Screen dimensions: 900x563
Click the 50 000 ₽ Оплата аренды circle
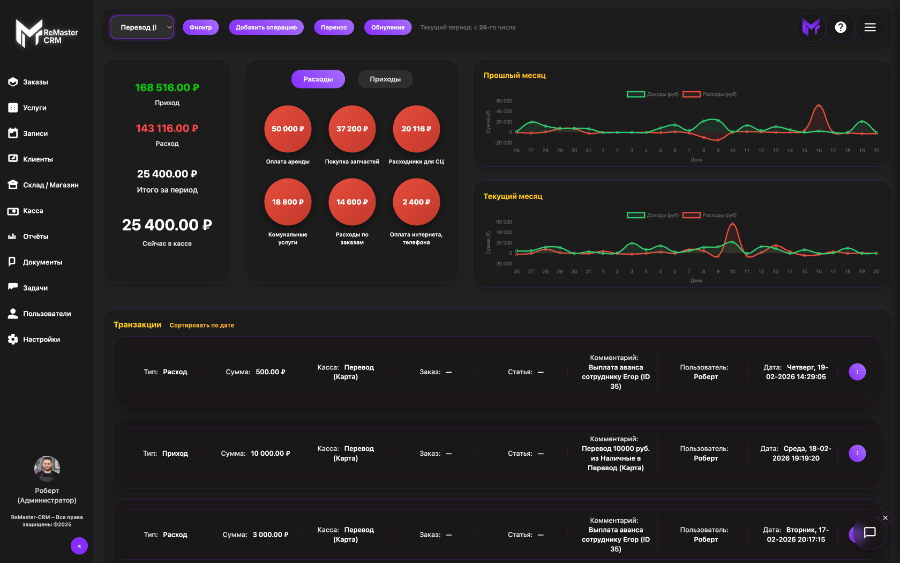(288, 129)
